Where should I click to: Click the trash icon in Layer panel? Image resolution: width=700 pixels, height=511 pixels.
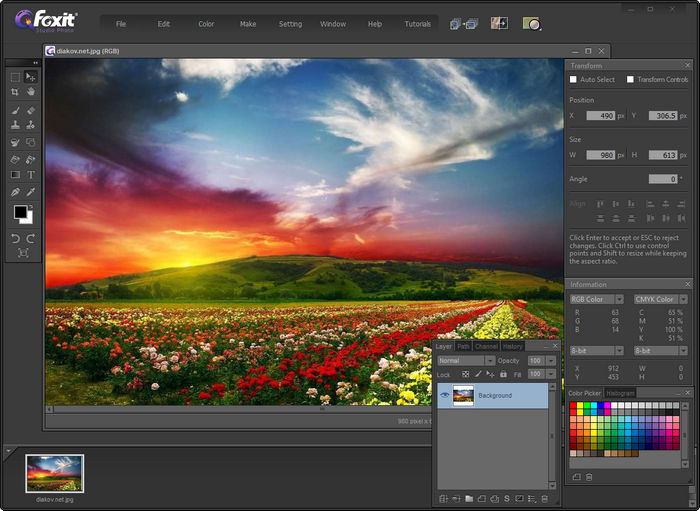545,498
